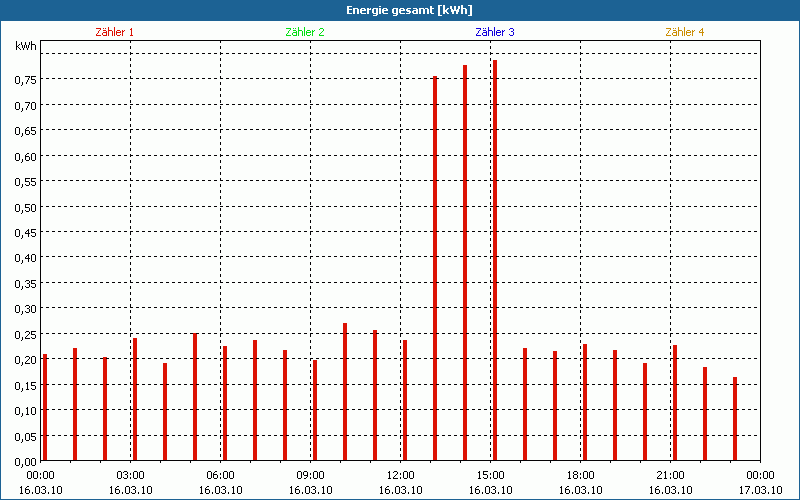
Task: Click the 06:00 x-axis time label
Action: click(x=220, y=476)
